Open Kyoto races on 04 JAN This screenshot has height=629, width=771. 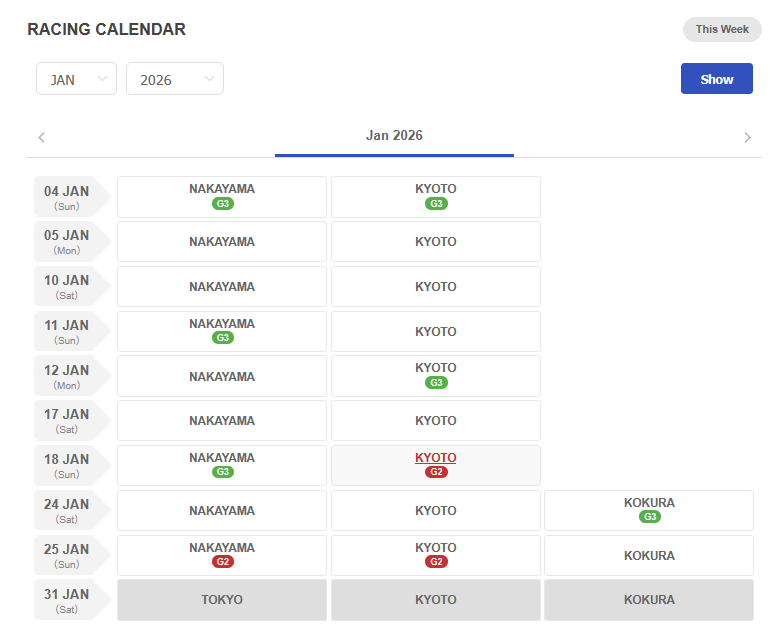tap(436, 197)
